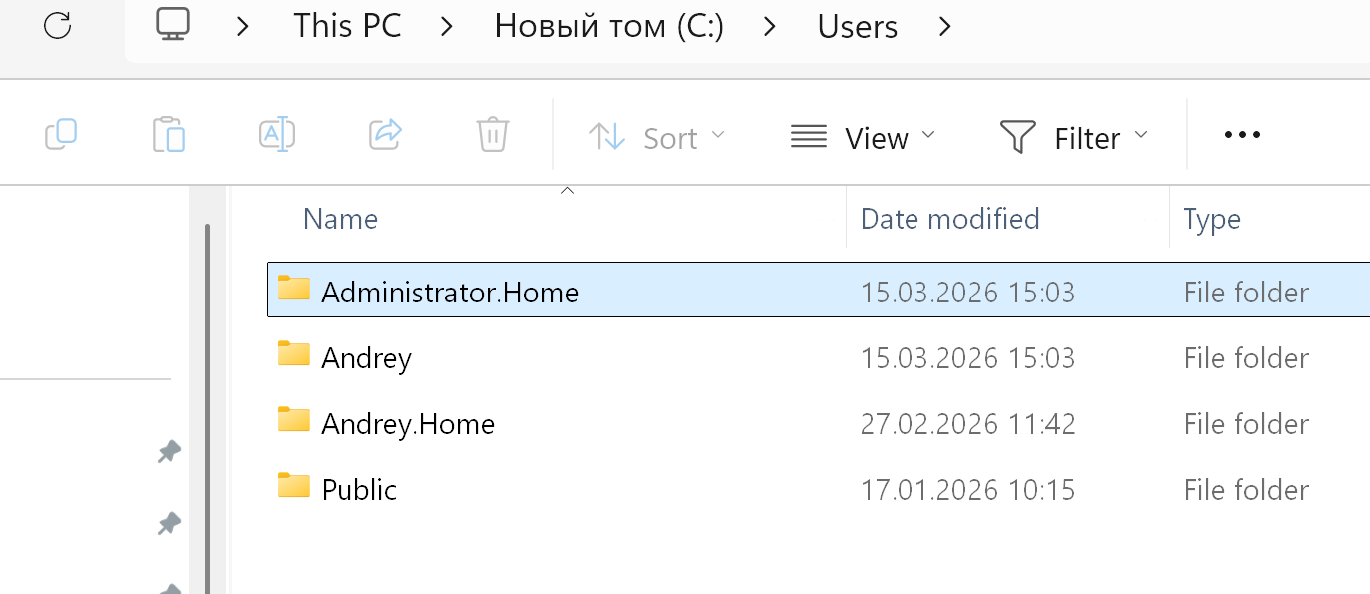Screen dimensions: 1370x594
Task: Navigate to This PC breadcrumb
Action: click(347, 27)
